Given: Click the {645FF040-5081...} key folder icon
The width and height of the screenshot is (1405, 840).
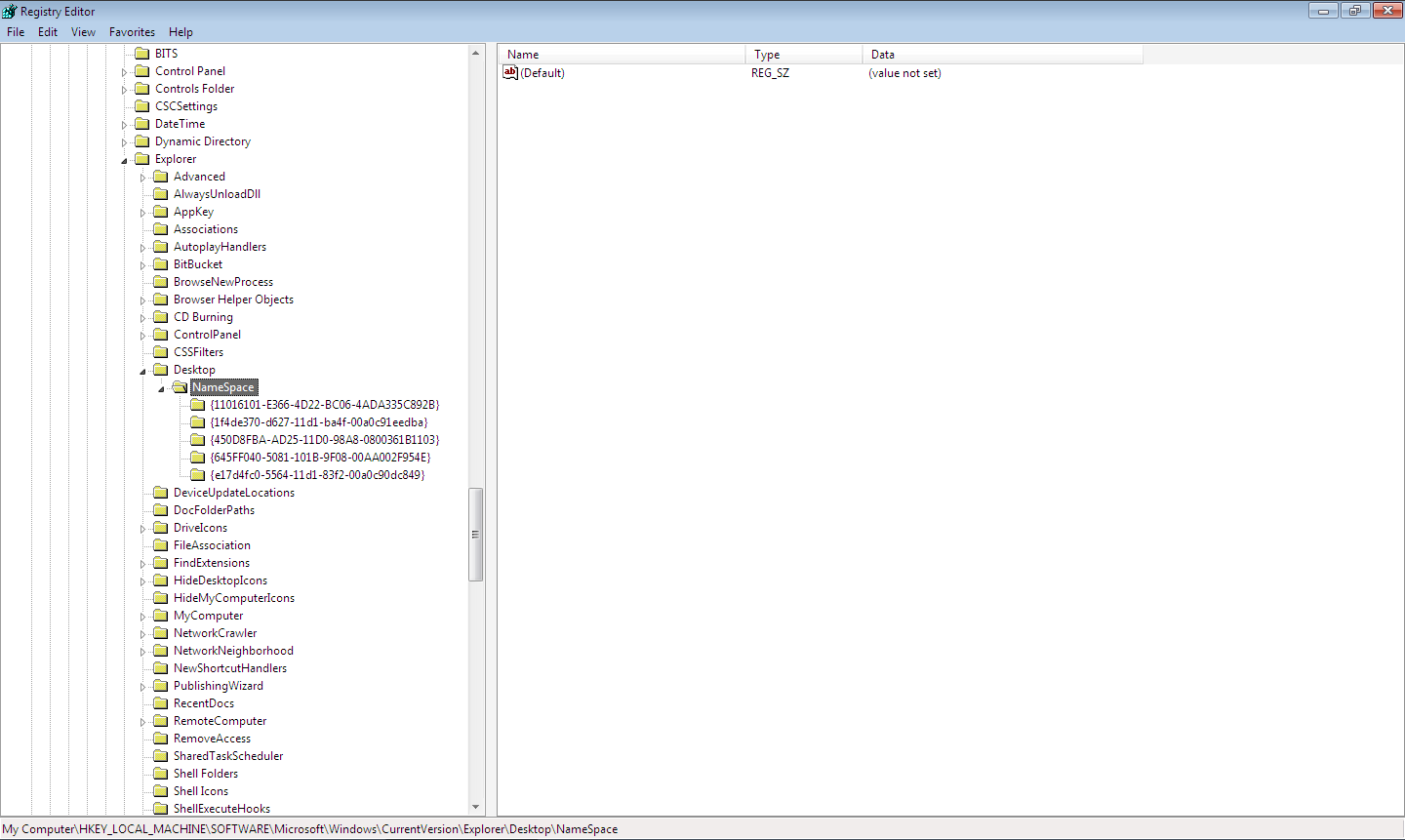Looking at the screenshot, I should pyautogui.click(x=198, y=458).
